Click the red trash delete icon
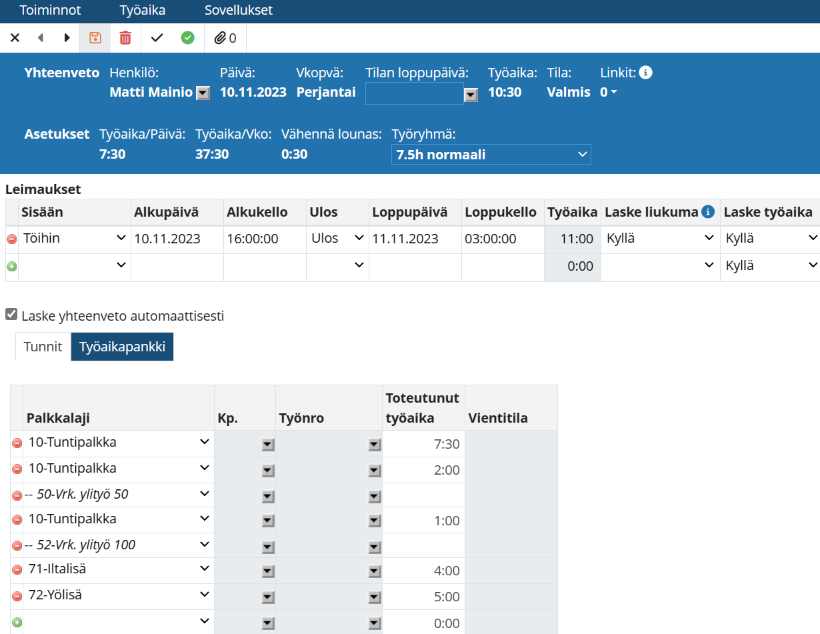Image resolution: width=820 pixels, height=634 pixels. pyautogui.click(x=125, y=38)
